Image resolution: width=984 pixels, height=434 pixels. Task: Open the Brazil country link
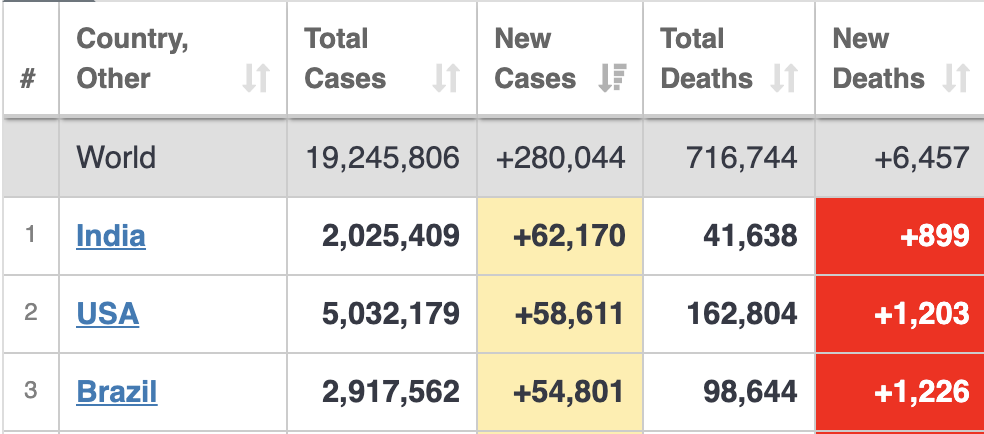[x=116, y=392]
